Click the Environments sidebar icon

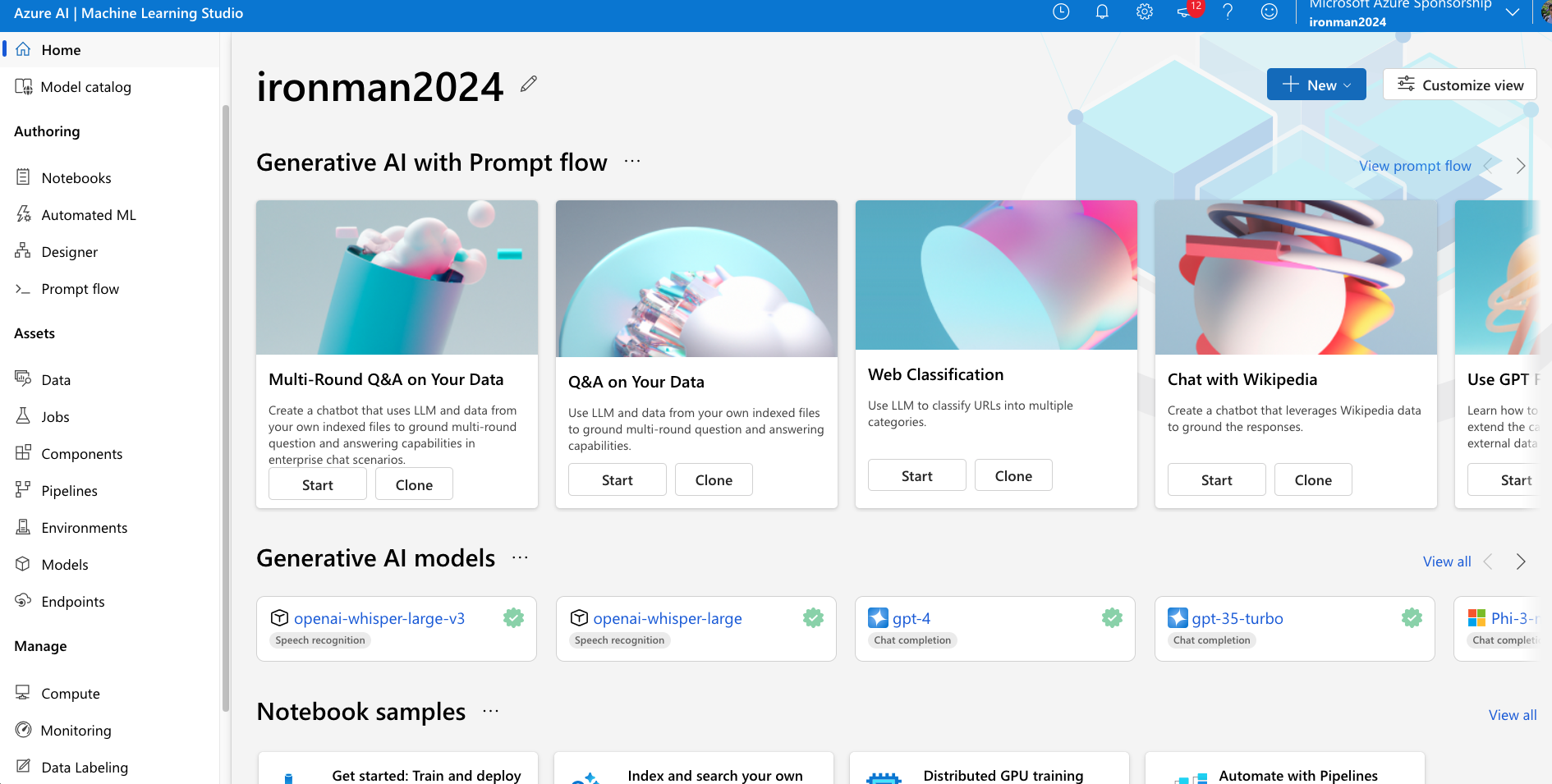coord(23,527)
